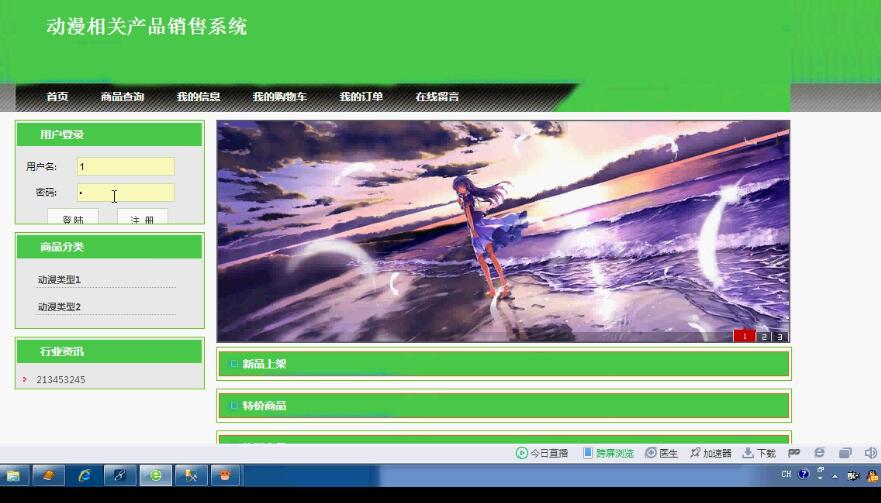Open the pin and tools taskbar app

click(191, 476)
